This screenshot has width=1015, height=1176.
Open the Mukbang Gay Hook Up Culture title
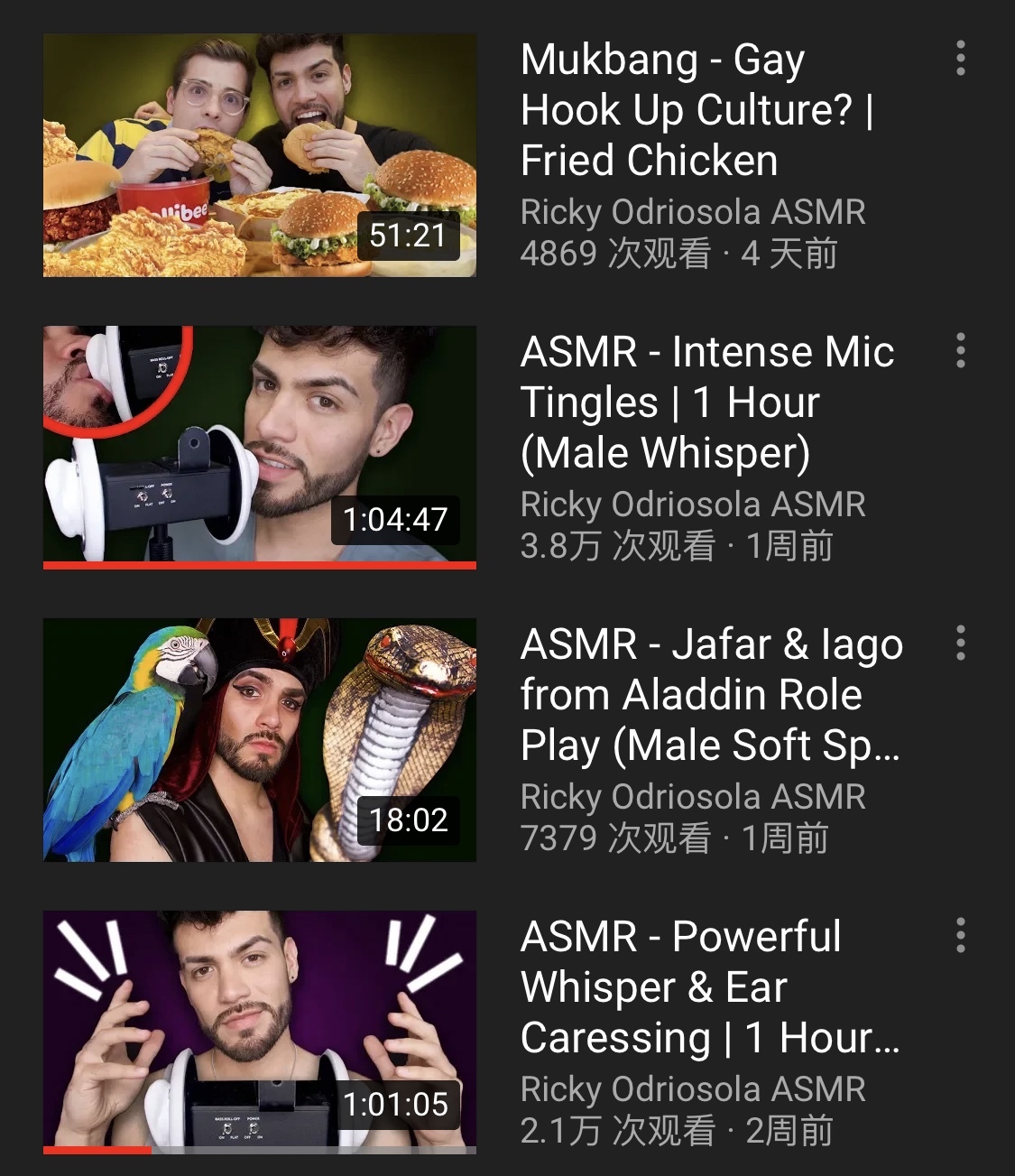point(697,110)
